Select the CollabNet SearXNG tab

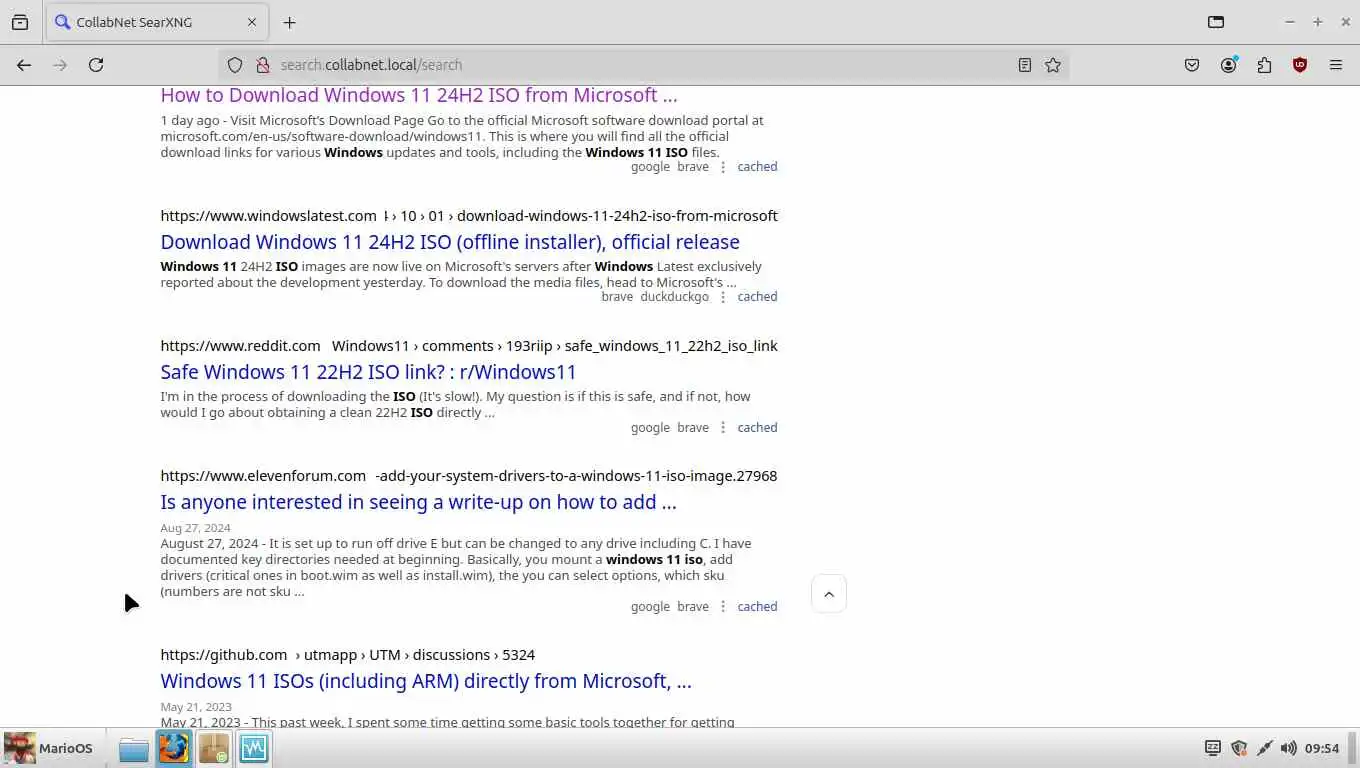pos(157,22)
